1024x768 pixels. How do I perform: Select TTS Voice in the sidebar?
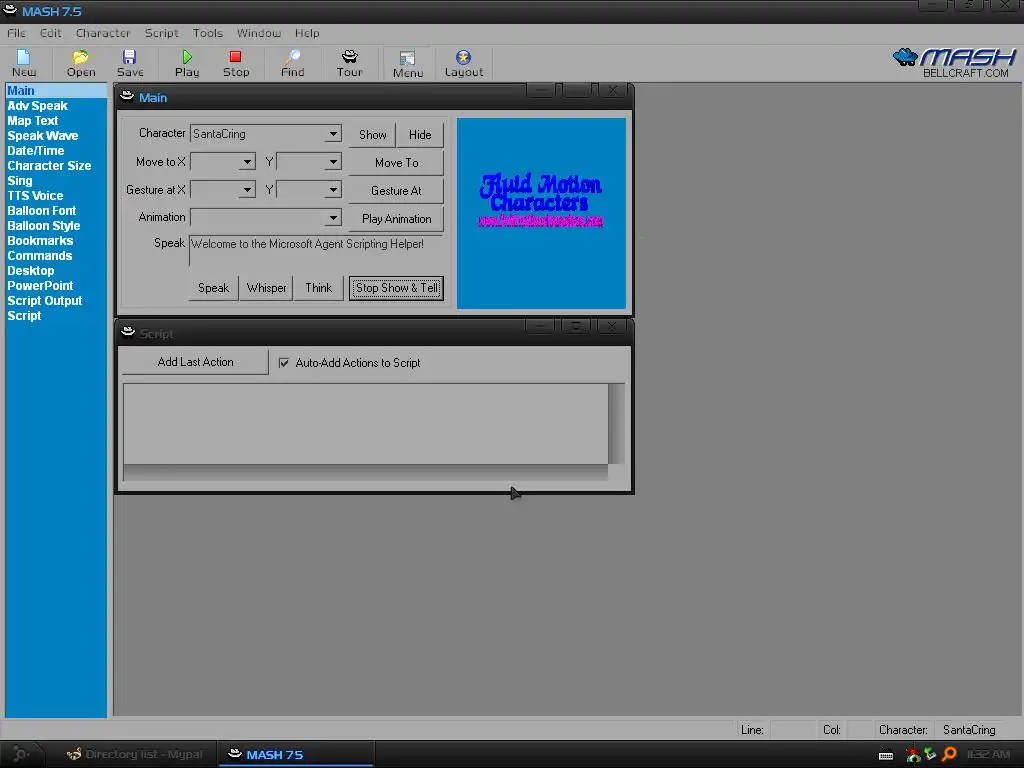click(x=35, y=196)
